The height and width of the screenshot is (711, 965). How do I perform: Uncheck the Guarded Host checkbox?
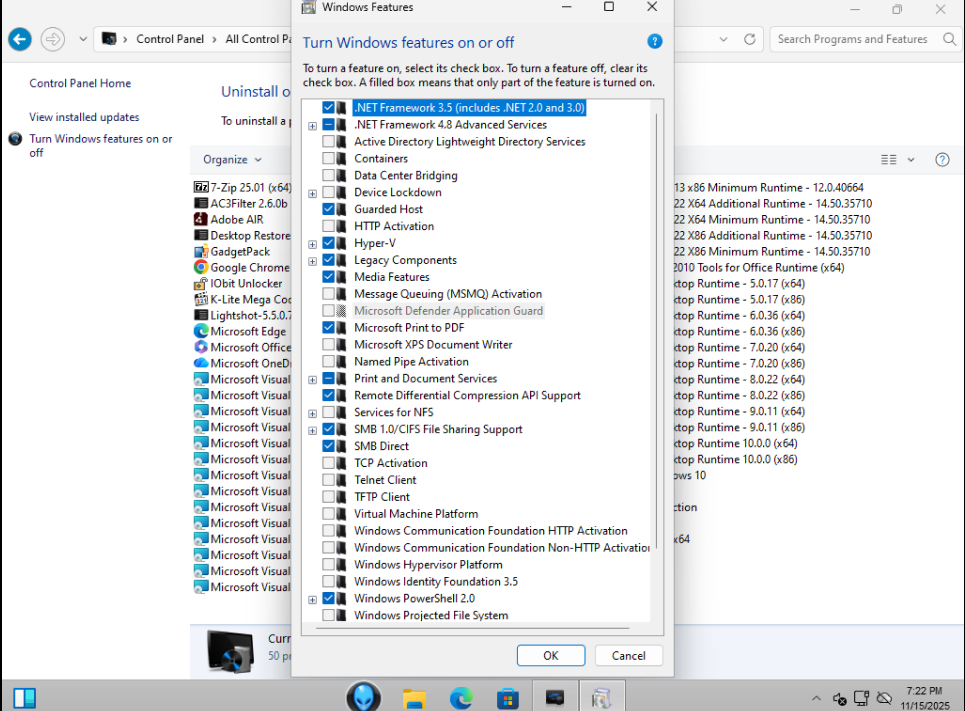pyautogui.click(x=328, y=209)
